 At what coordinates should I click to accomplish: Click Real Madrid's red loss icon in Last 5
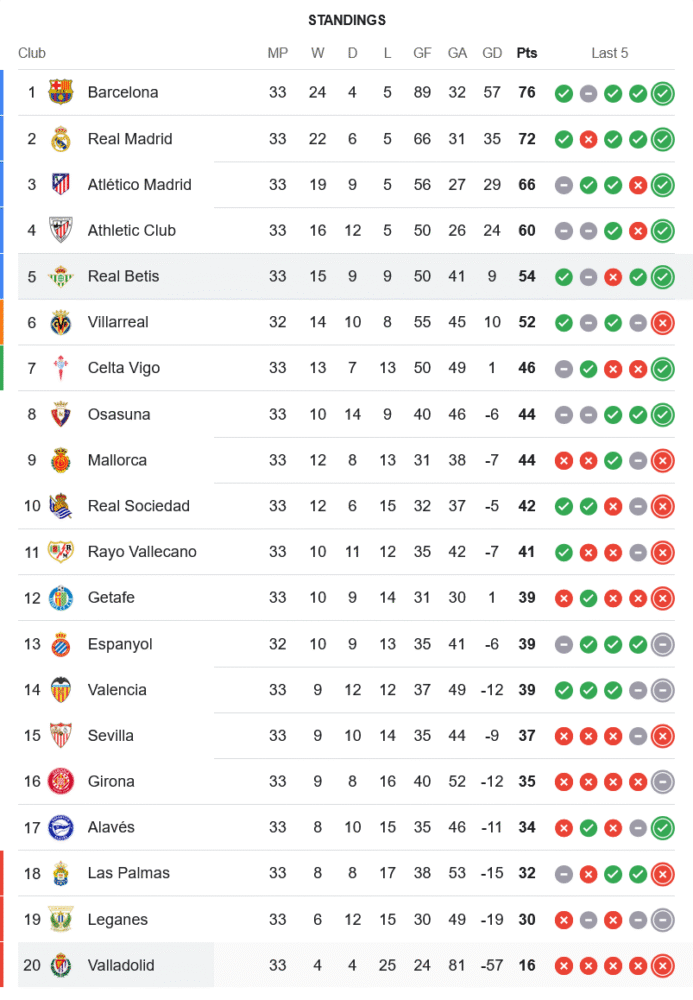coord(588,139)
